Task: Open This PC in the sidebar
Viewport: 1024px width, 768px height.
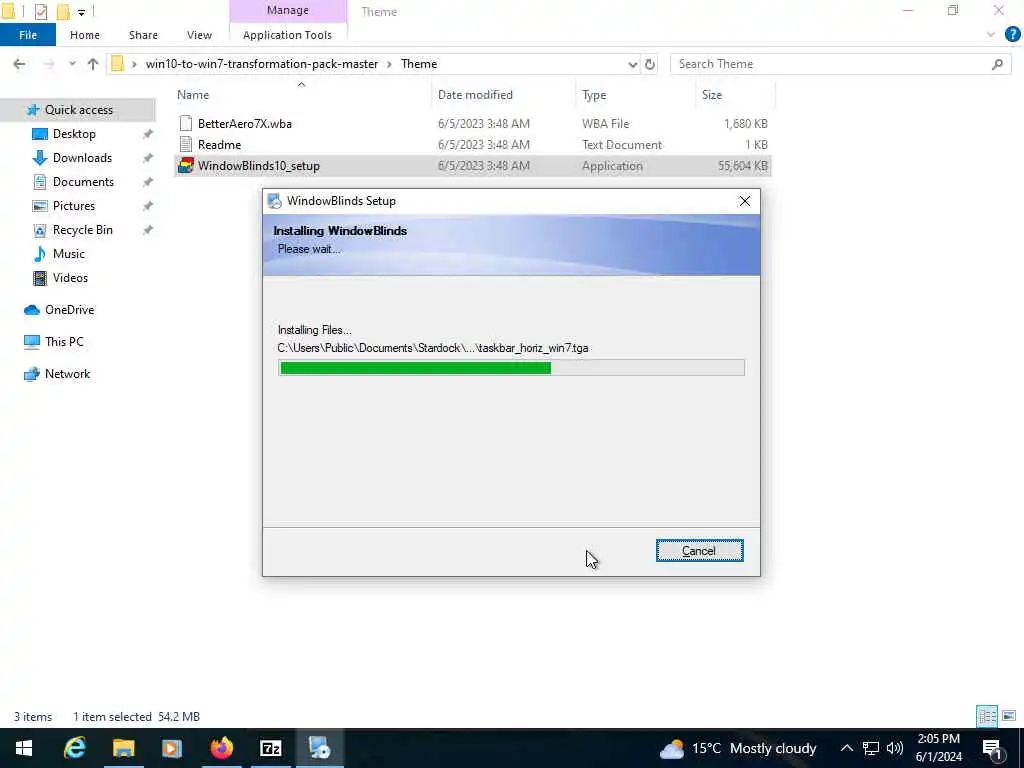Action: (64, 342)
